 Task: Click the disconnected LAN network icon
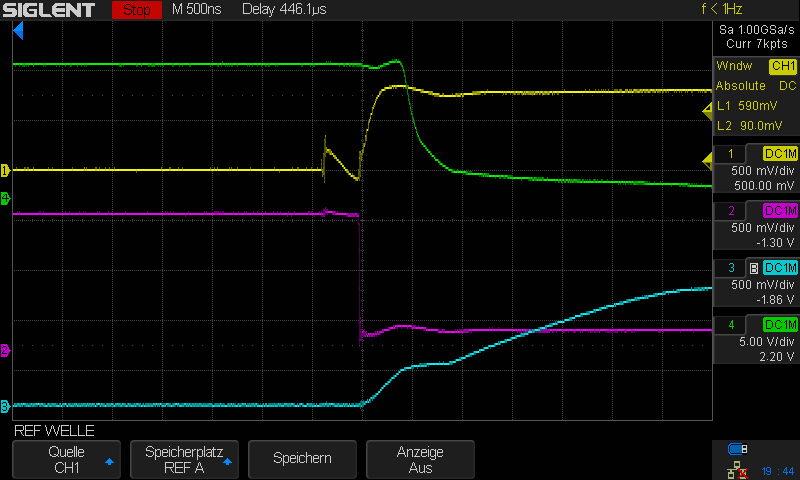point(737,470)
